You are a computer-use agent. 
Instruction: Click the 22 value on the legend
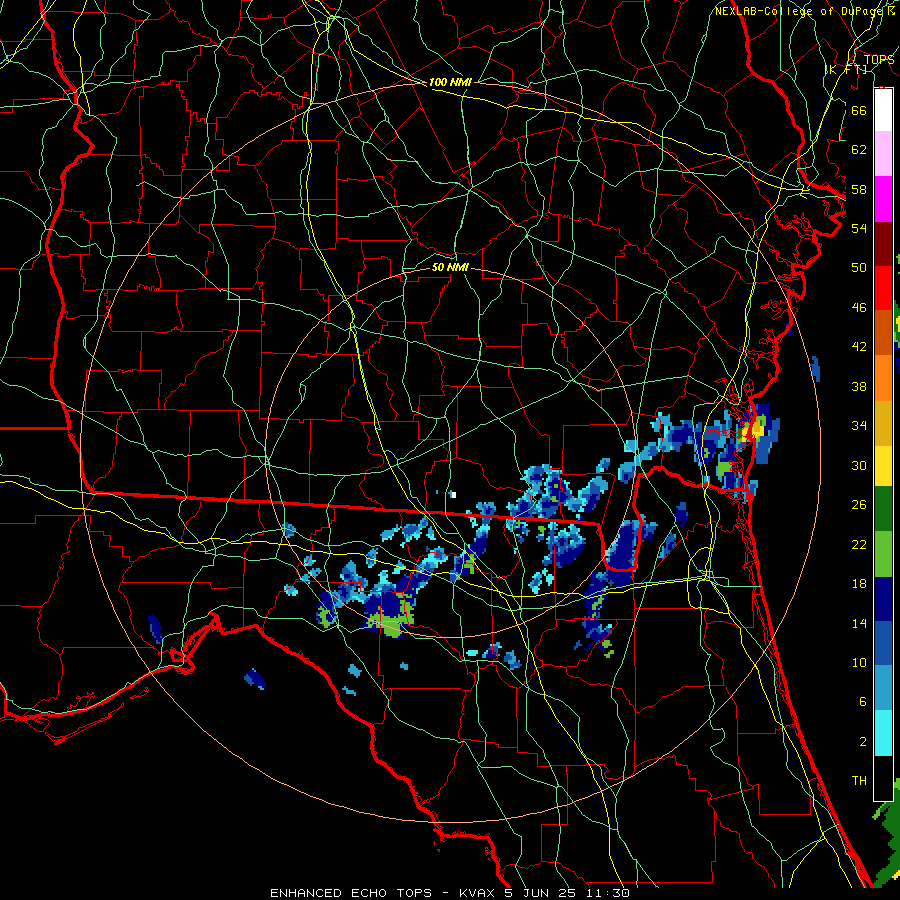[x=859, y=544]
